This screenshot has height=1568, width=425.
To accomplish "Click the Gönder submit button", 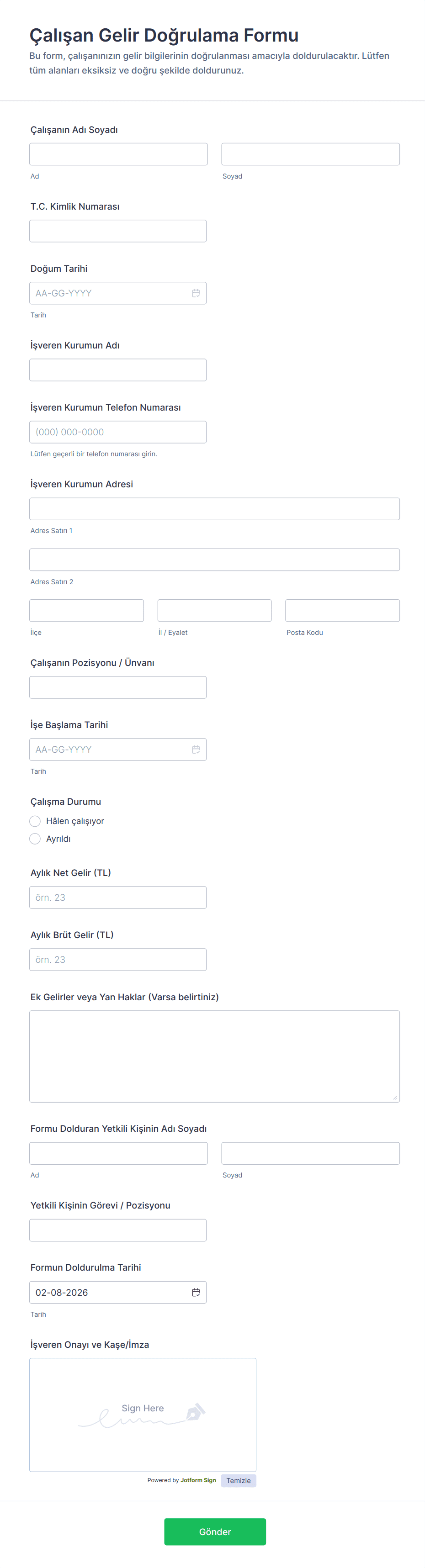I will (x=214, y=1531).
